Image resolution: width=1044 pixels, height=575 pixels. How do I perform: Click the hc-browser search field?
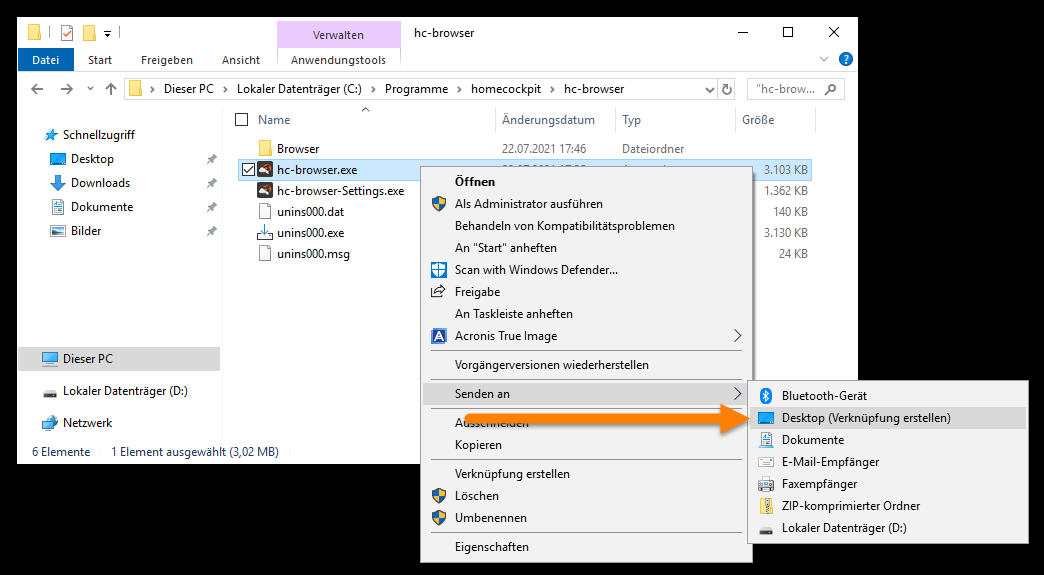pyautogui.click(x=788, y=89)
